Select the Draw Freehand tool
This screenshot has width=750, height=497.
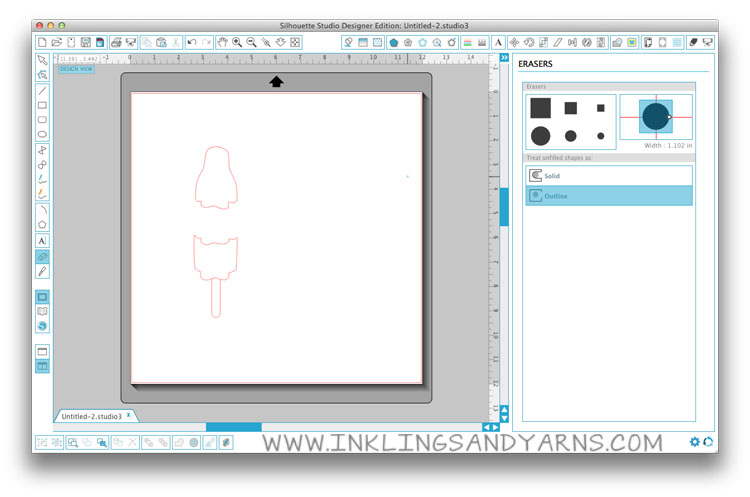click(x=42, y=179)
